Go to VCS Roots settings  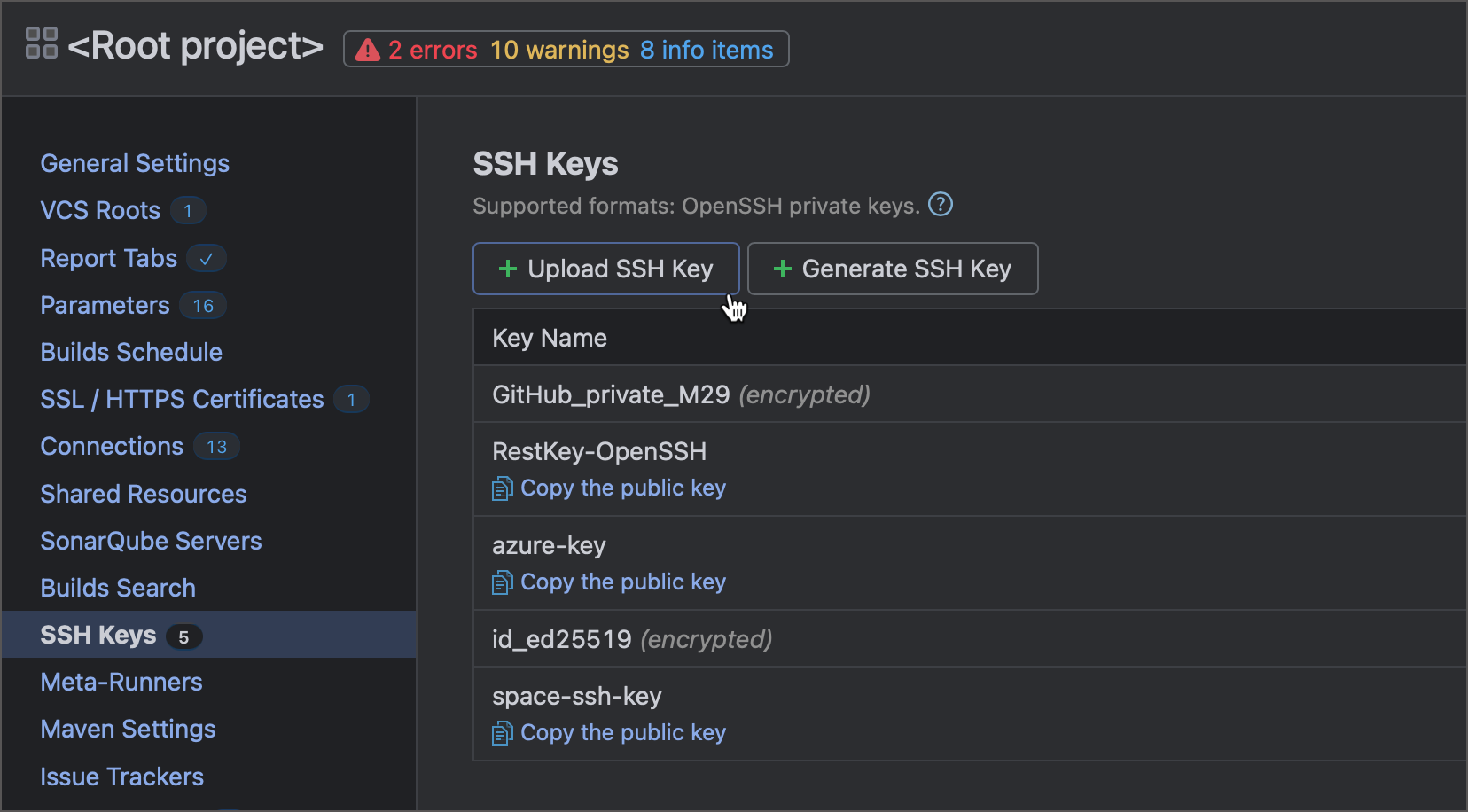pyautogui.click(x=100, y=210)
